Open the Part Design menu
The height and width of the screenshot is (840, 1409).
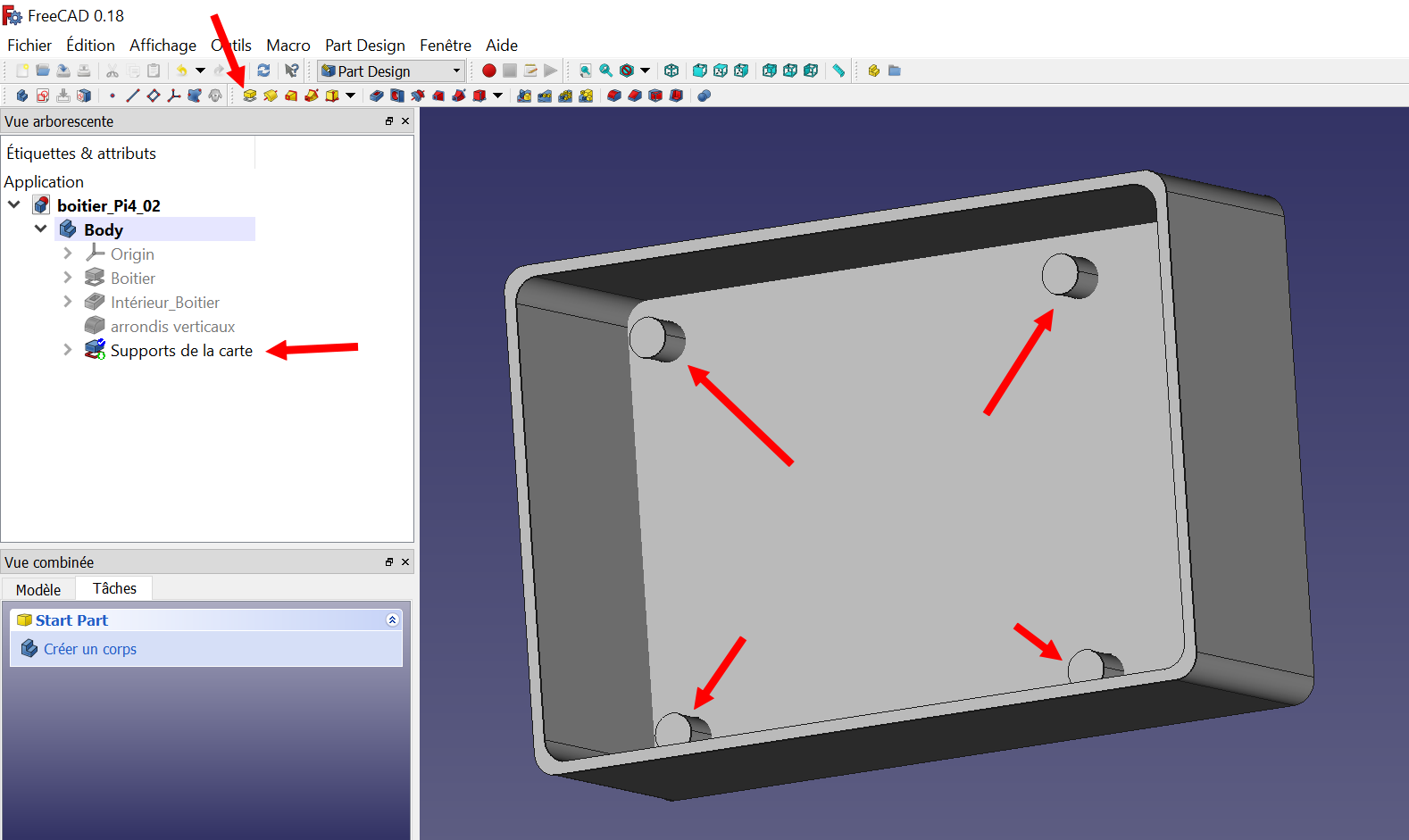click(364, 46)
